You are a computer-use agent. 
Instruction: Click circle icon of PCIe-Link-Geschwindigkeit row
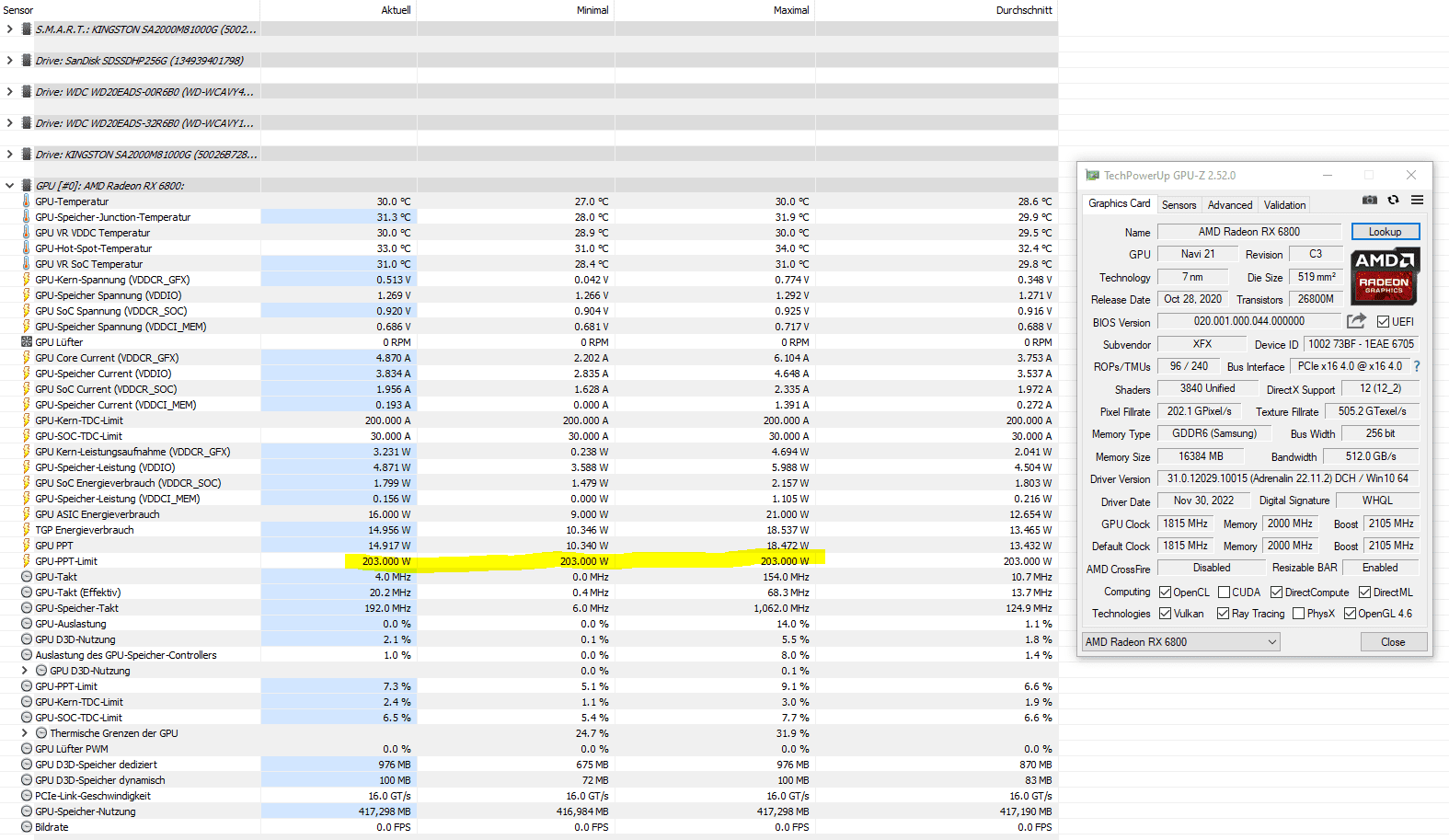tap(27, 796)
